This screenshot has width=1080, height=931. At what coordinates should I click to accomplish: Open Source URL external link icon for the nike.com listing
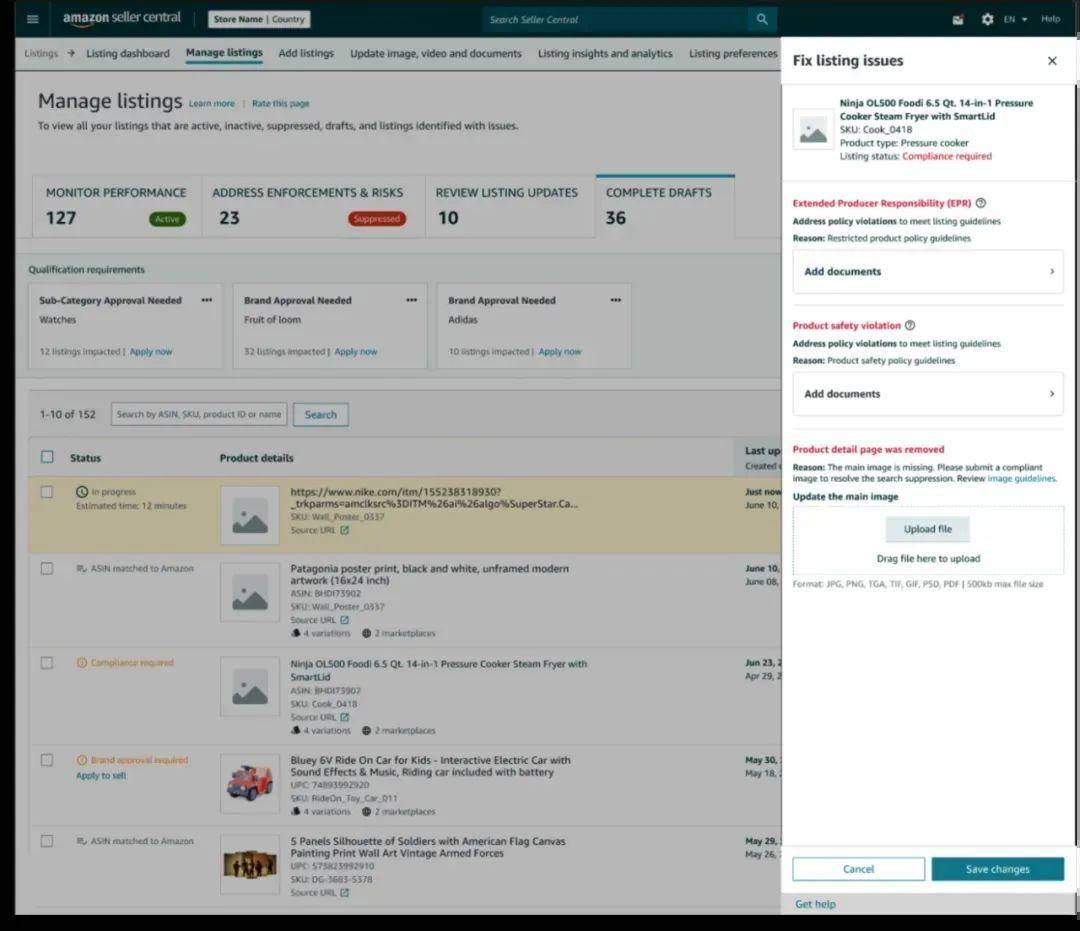pos(344,530)
